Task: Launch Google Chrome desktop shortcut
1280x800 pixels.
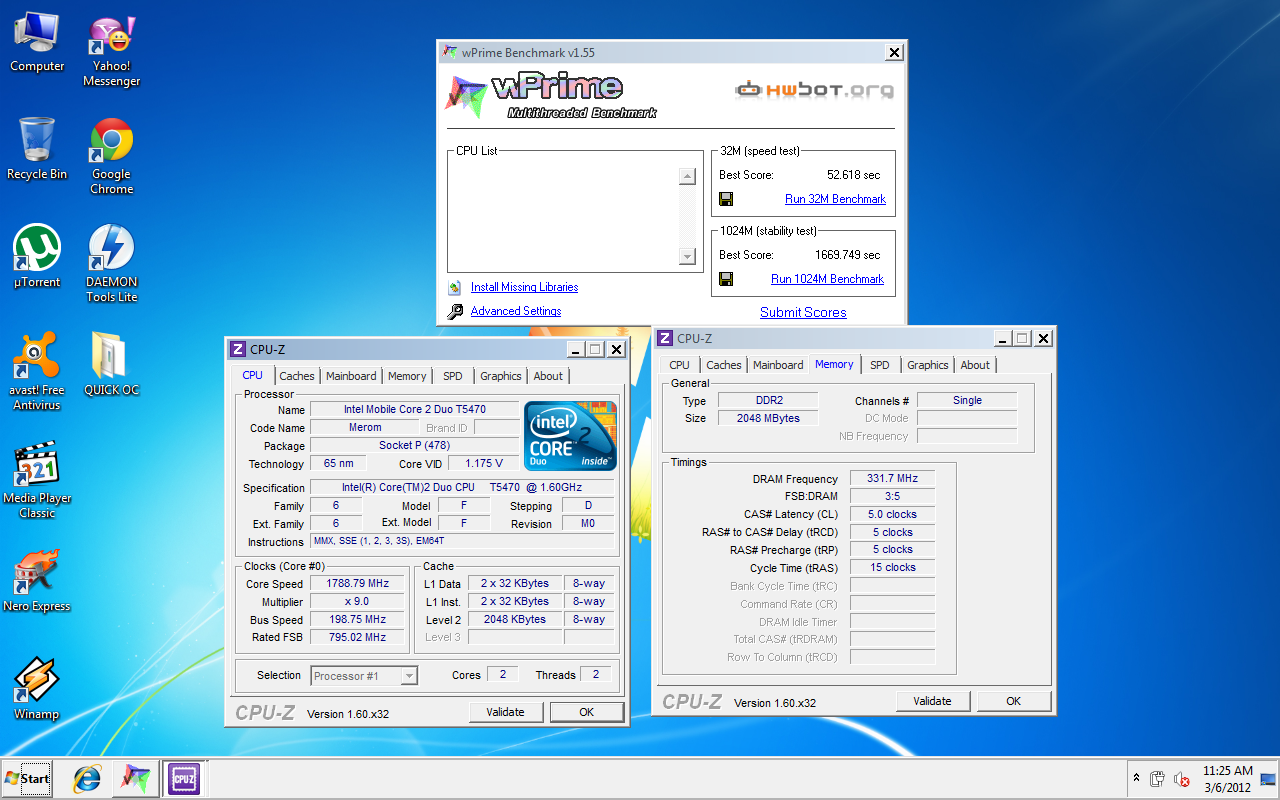Action: click(x=111, y=156)
